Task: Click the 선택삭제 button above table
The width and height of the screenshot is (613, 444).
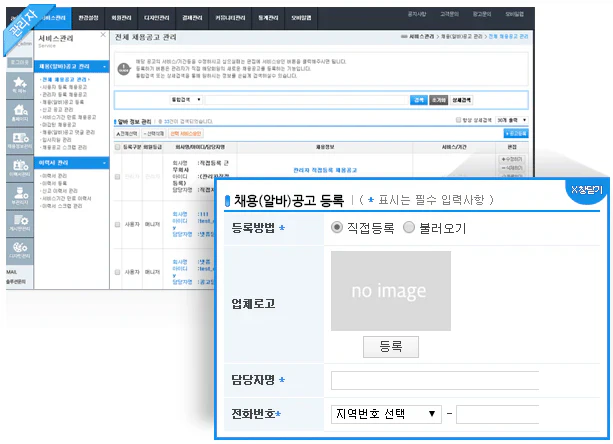Action: [x=154, y=134]
